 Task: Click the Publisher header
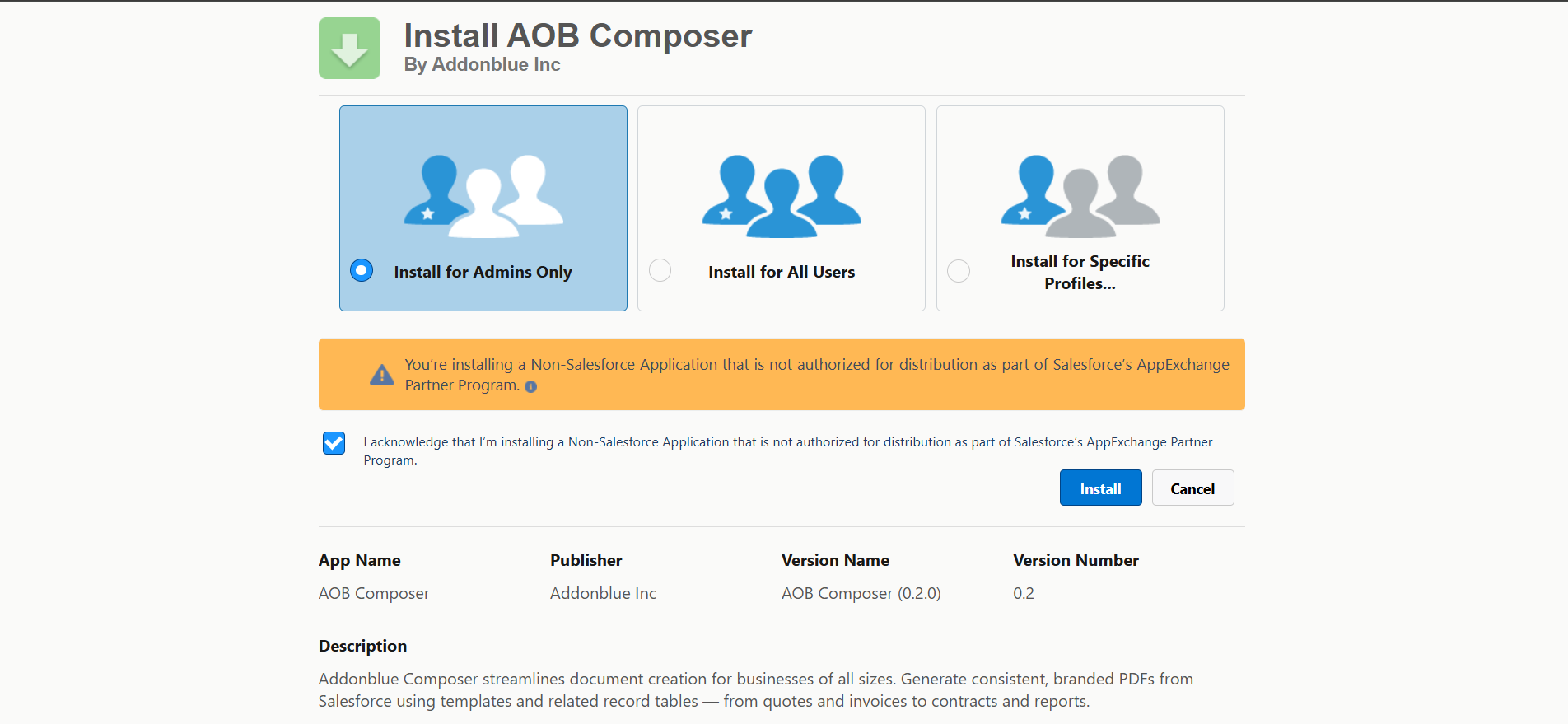tap(586, 560)
